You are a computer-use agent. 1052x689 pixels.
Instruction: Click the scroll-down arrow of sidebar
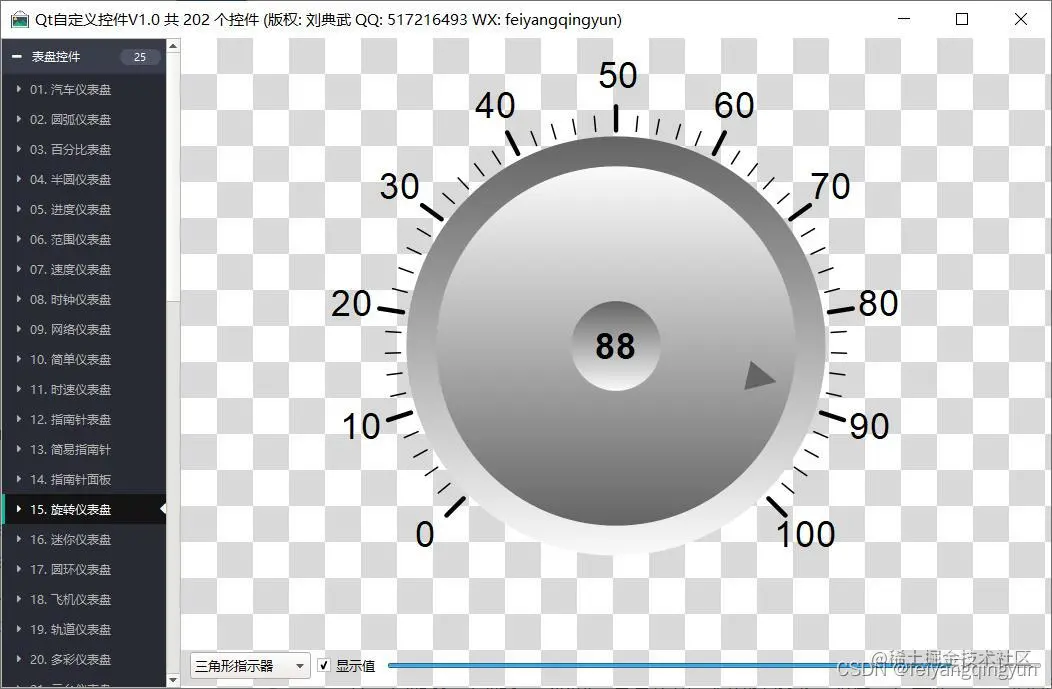173,680
